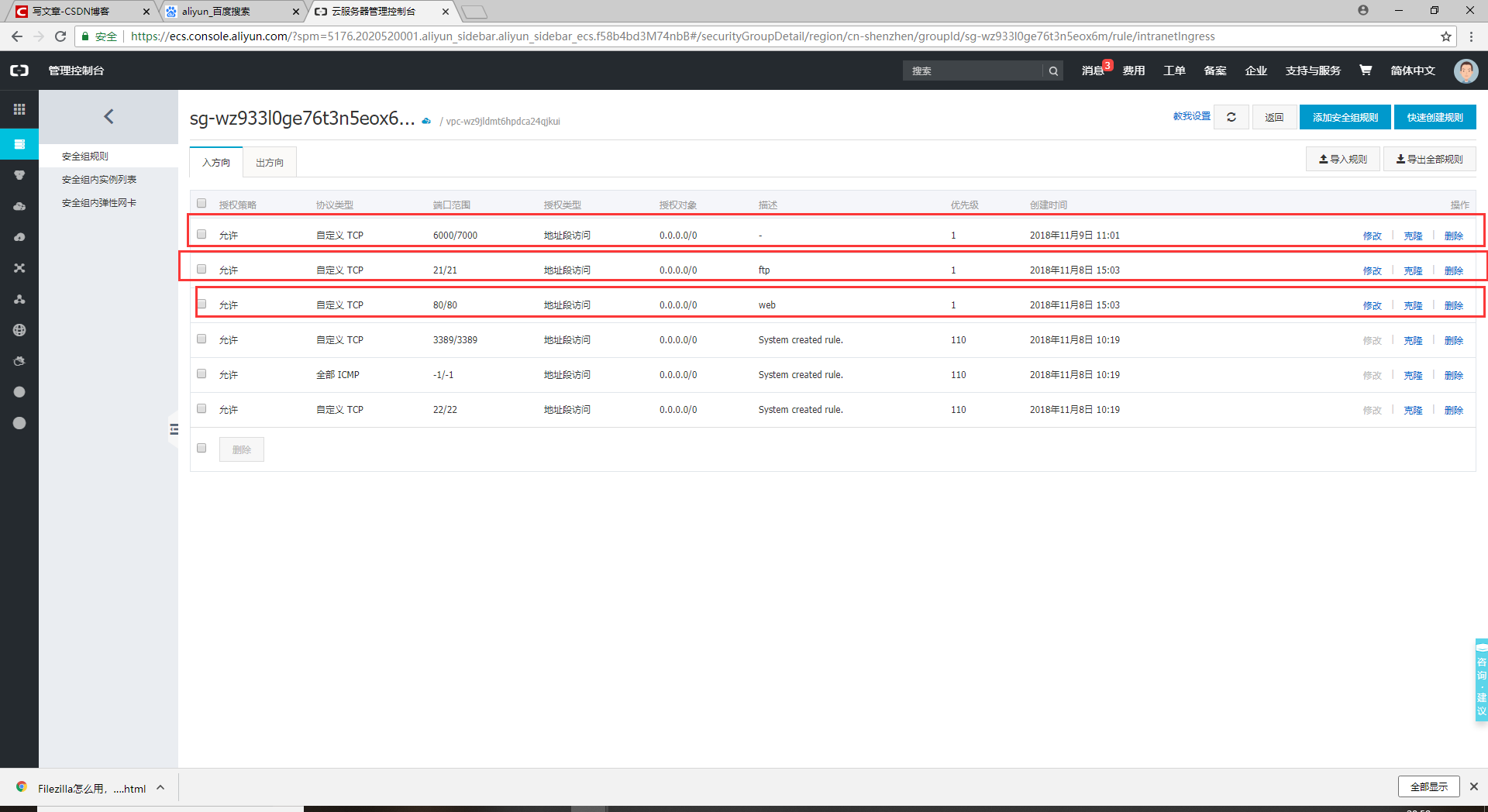This screenshot has width=1488, height=812.
Task: Open the shopping cart icon
Action: click(1366, 71)
